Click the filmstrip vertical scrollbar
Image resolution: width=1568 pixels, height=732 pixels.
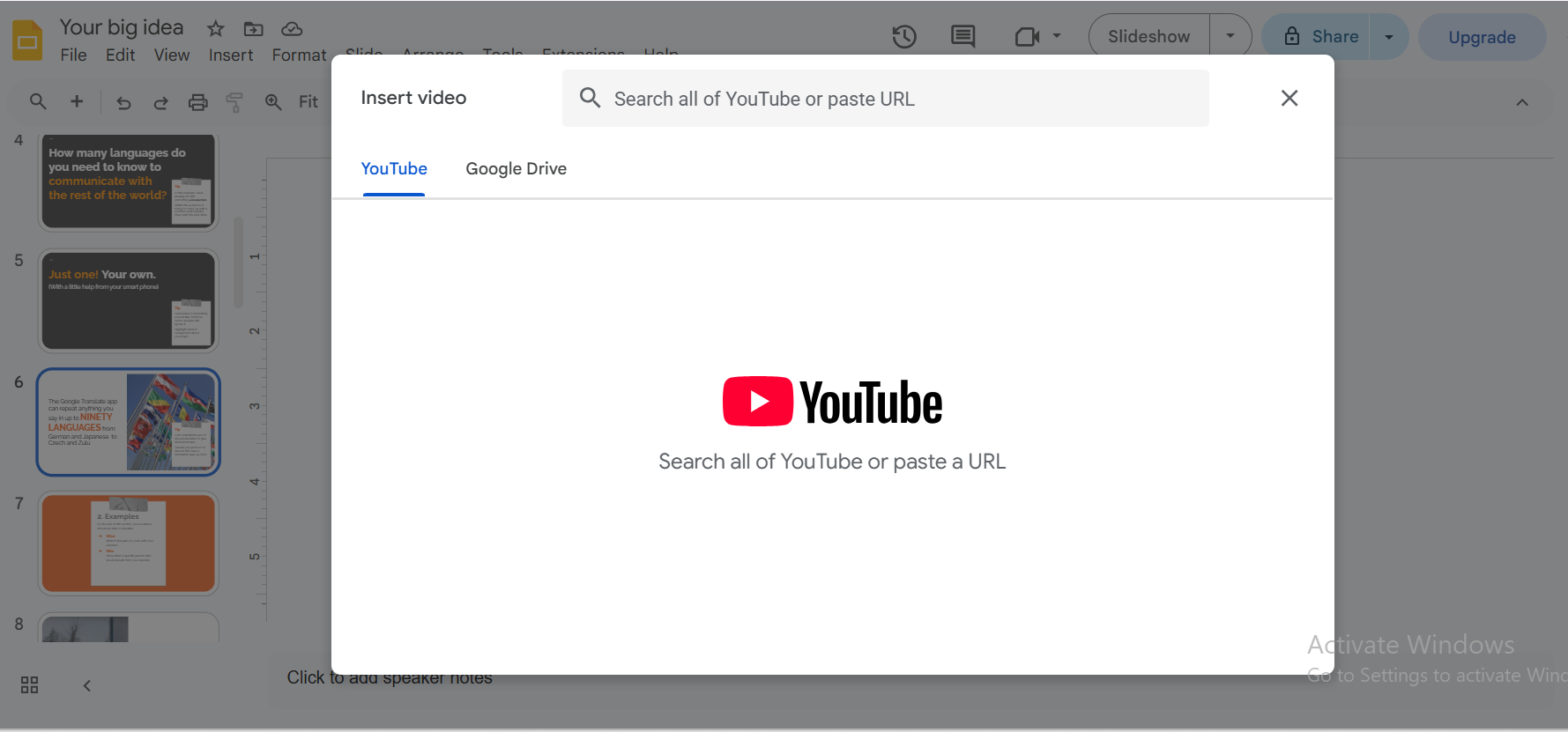pos(238,263)
